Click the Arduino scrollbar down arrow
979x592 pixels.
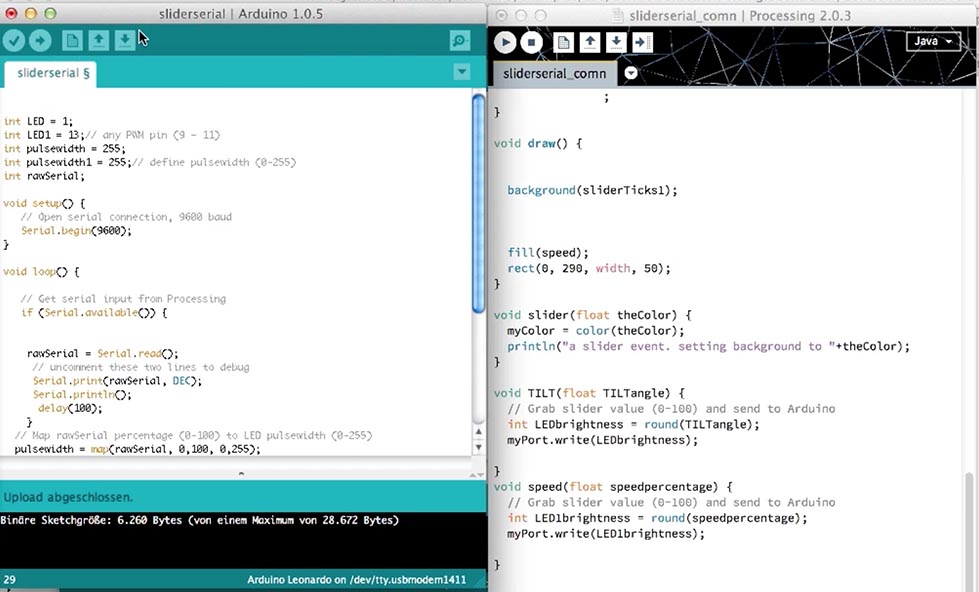(x=479, y=447)
